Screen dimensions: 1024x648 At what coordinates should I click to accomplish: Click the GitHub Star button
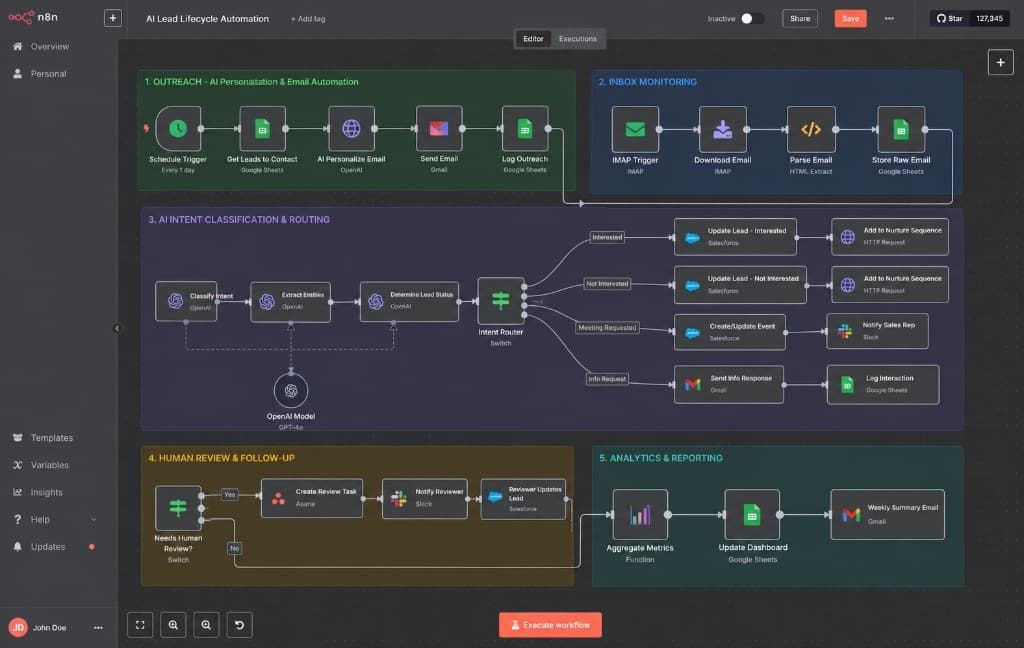tap(950, 18)
